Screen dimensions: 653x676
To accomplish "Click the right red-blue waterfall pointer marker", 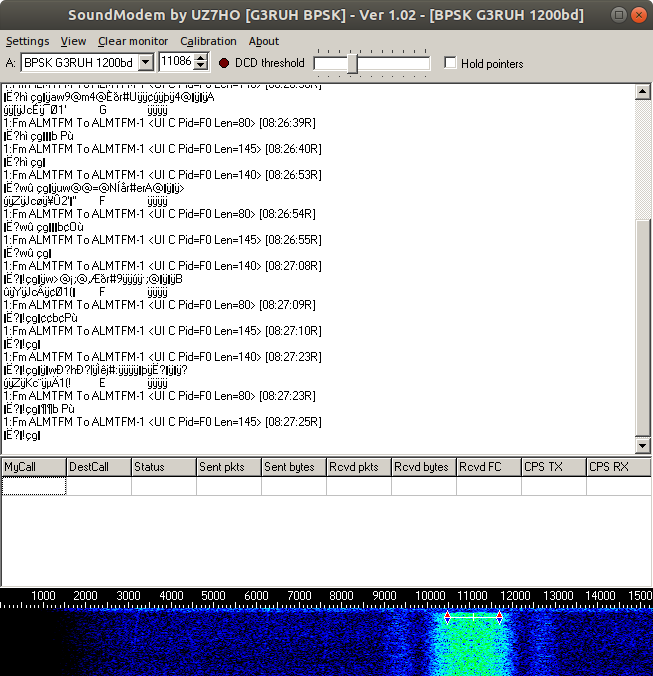I will pos(500,617).
